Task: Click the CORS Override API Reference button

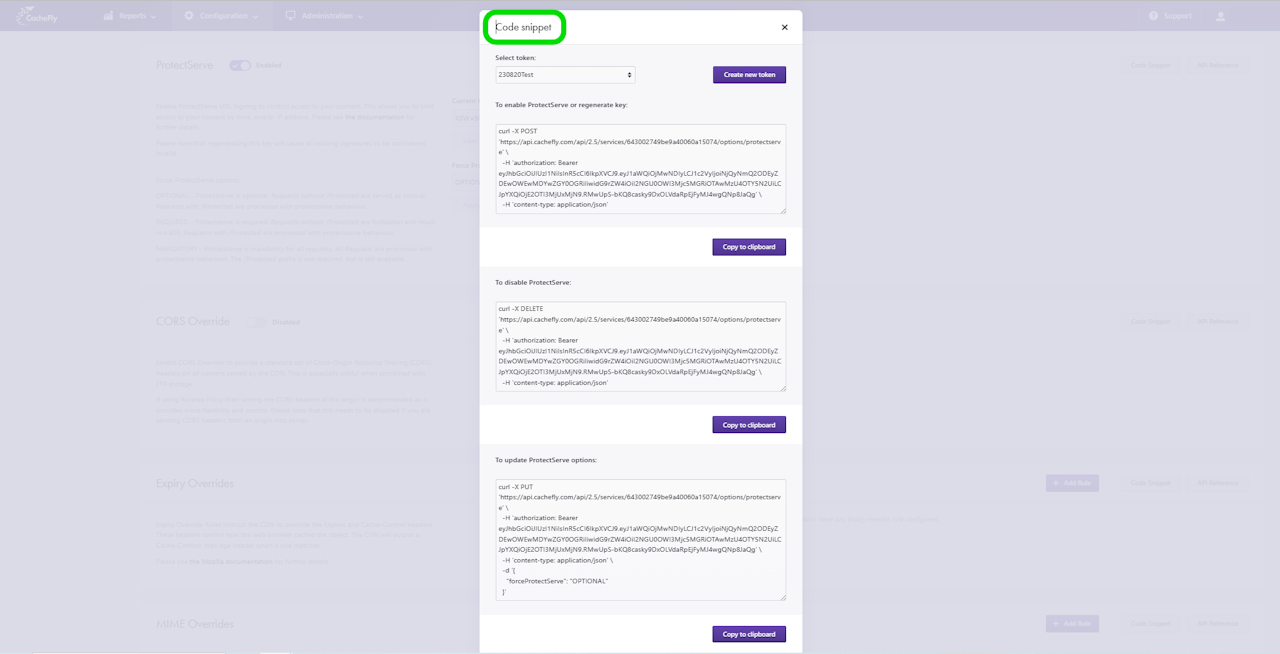Action: (1217, 322)
